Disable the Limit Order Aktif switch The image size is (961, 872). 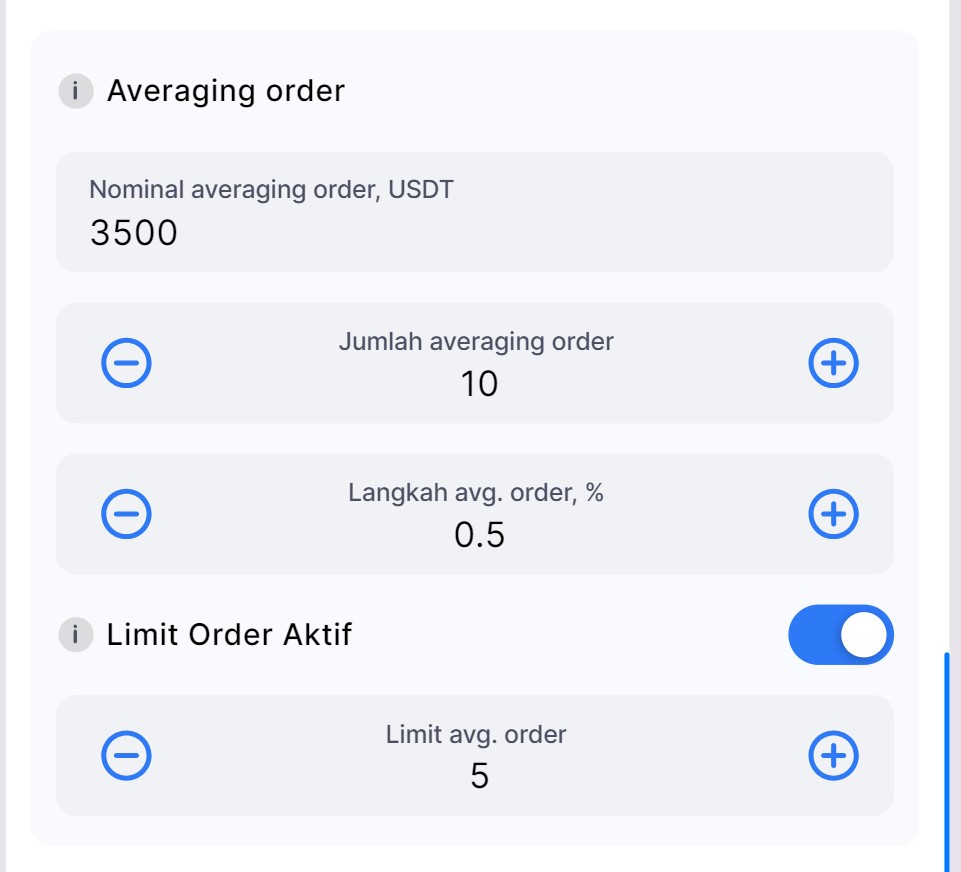(840, 635)
